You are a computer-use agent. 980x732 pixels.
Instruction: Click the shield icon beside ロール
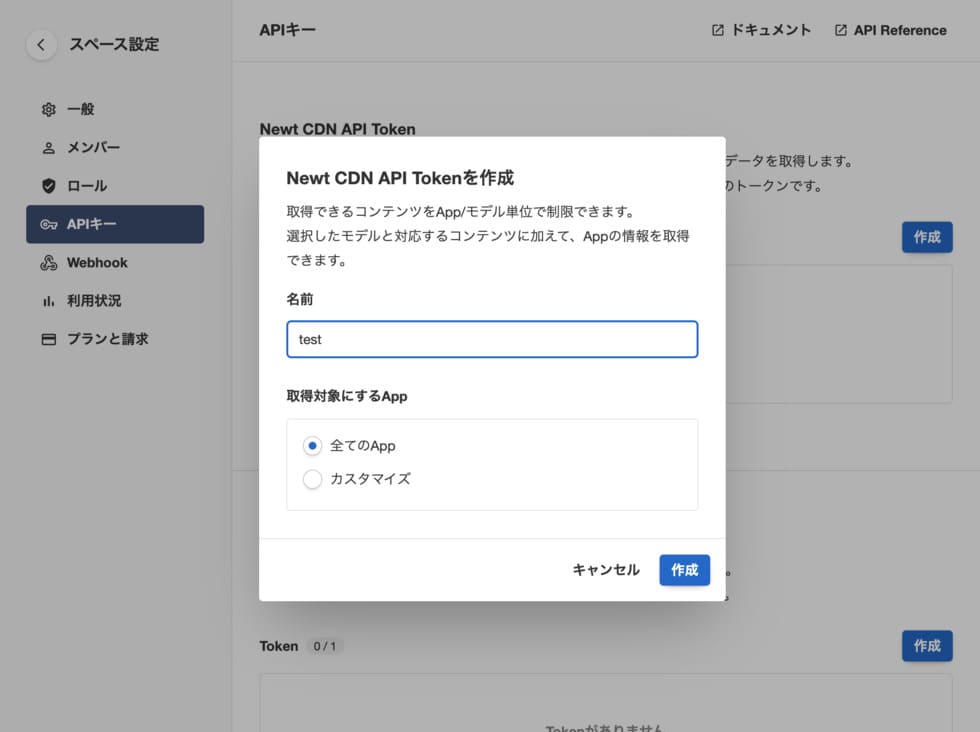(49, 186)
